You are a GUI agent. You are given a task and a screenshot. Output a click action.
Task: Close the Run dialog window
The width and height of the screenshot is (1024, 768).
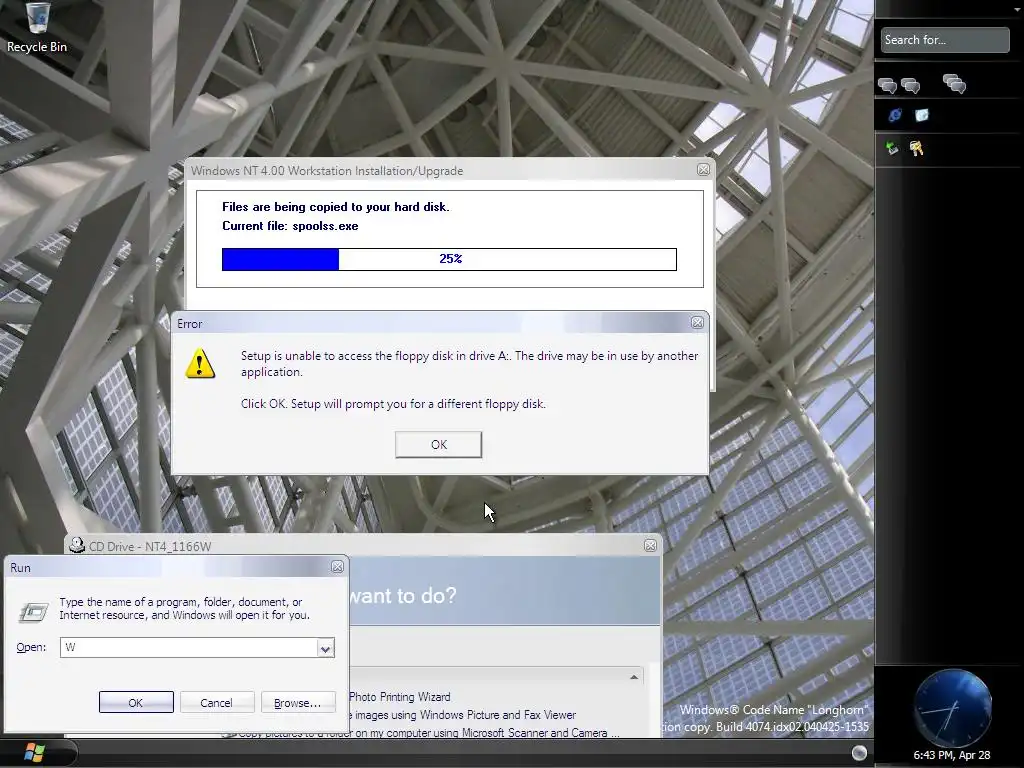(337, 567)
